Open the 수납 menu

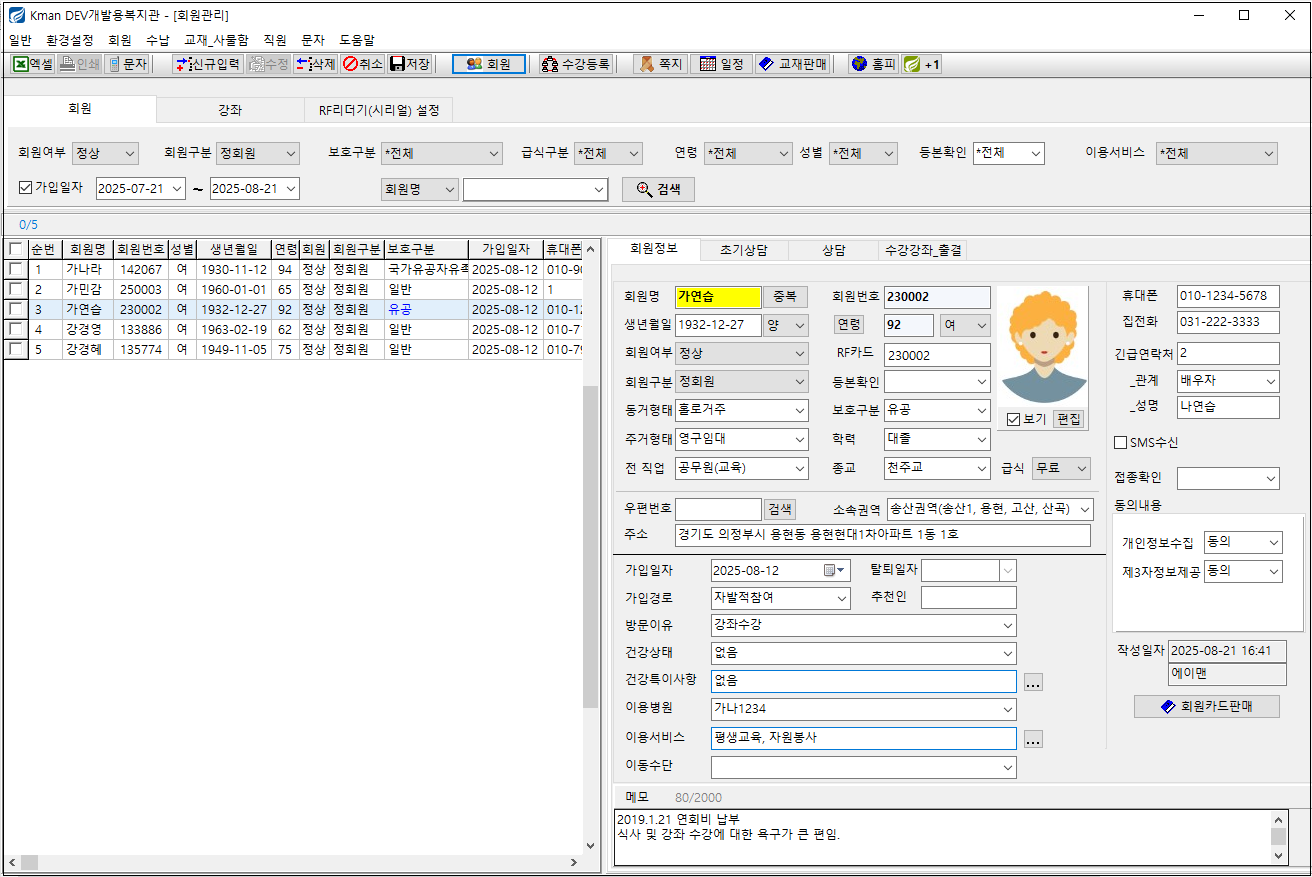coord(157,40)
